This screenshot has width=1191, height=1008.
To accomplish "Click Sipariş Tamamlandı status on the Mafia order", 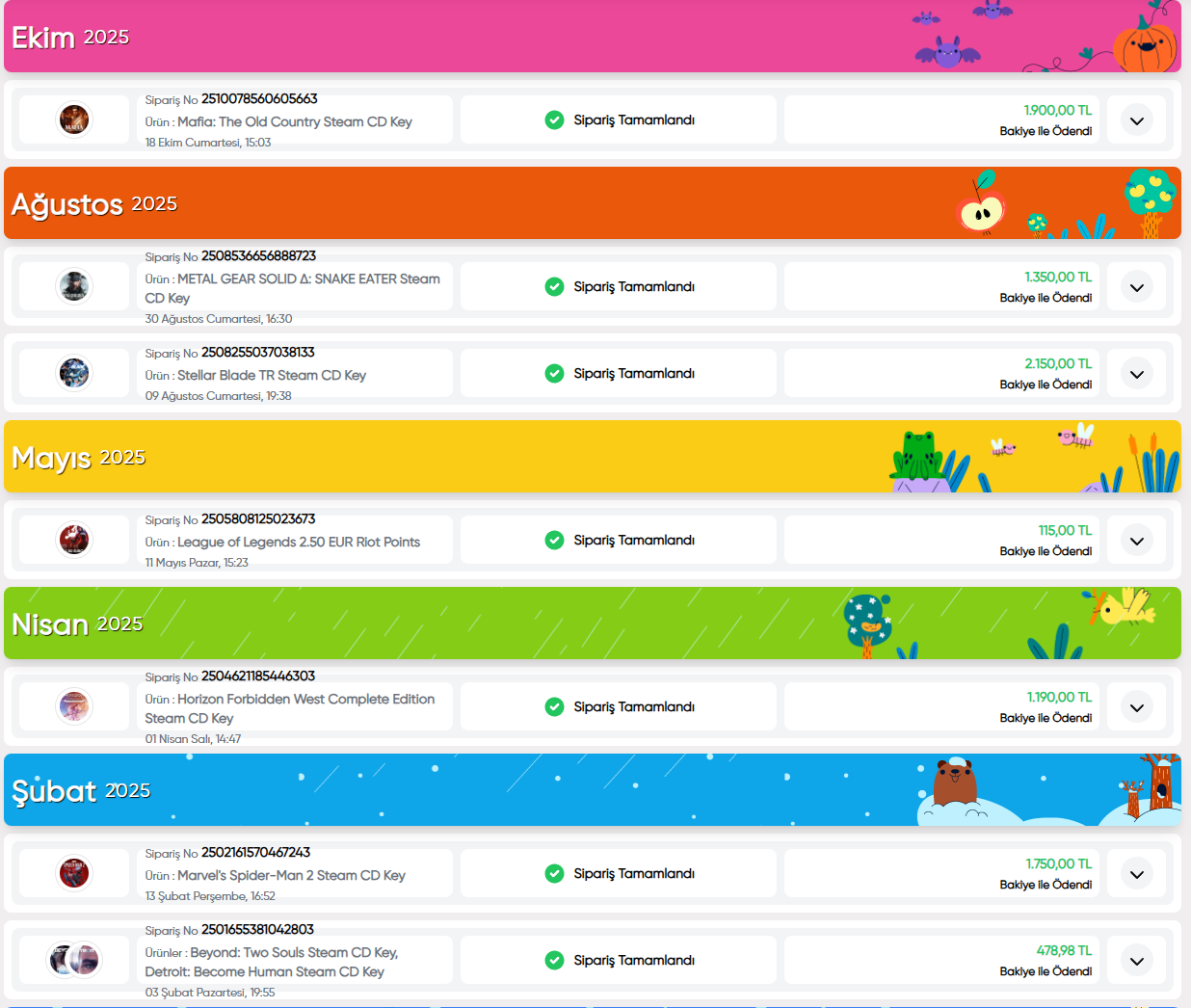I will 634,120.
